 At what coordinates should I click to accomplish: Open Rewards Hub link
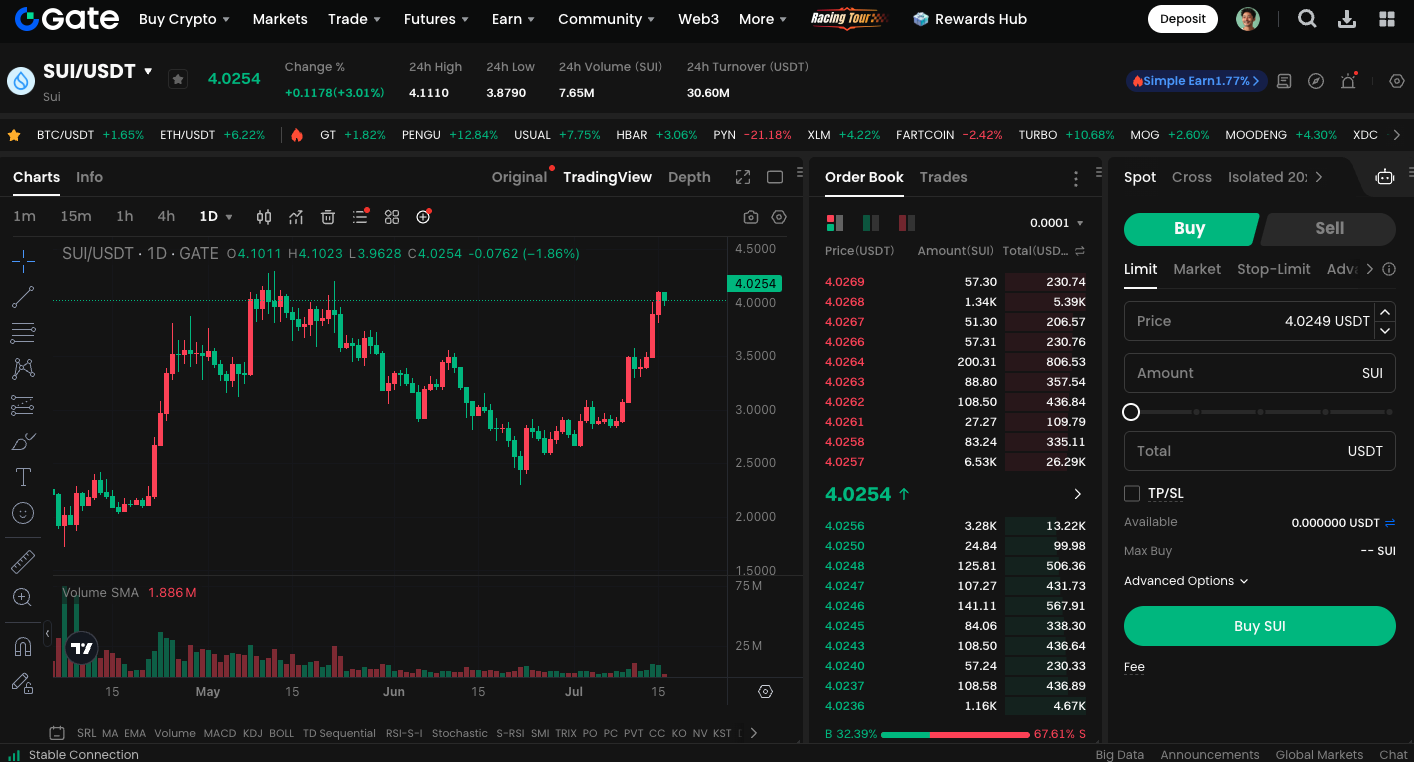tap(970, 19)
